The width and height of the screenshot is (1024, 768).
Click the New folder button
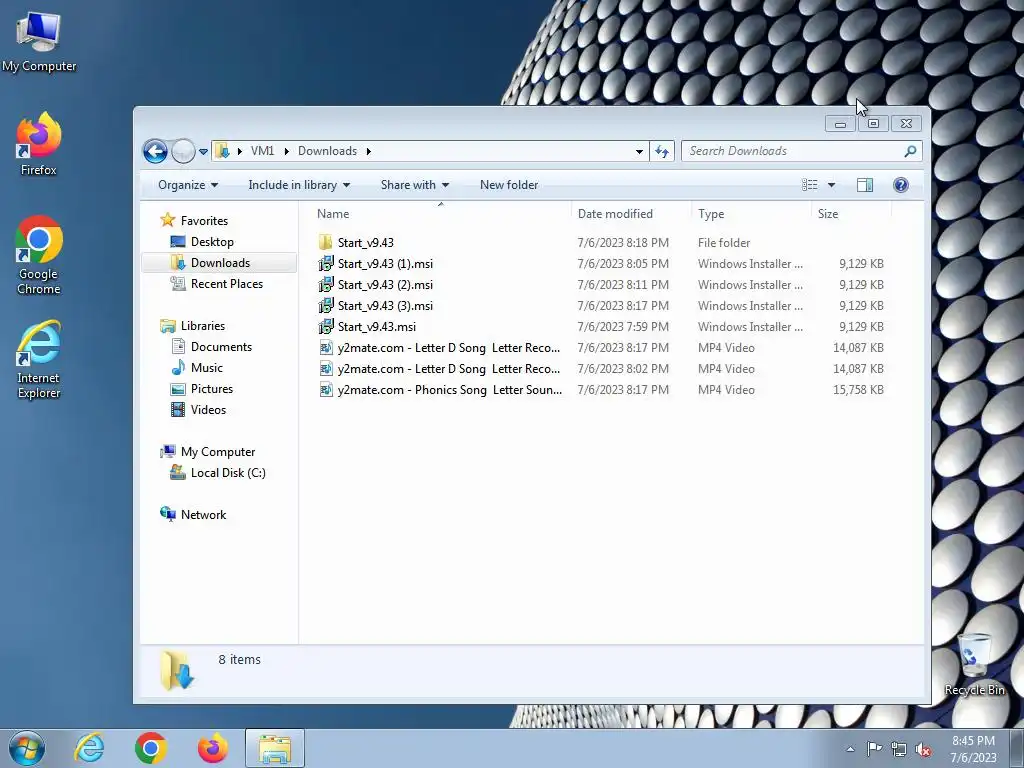click(509, 185)
